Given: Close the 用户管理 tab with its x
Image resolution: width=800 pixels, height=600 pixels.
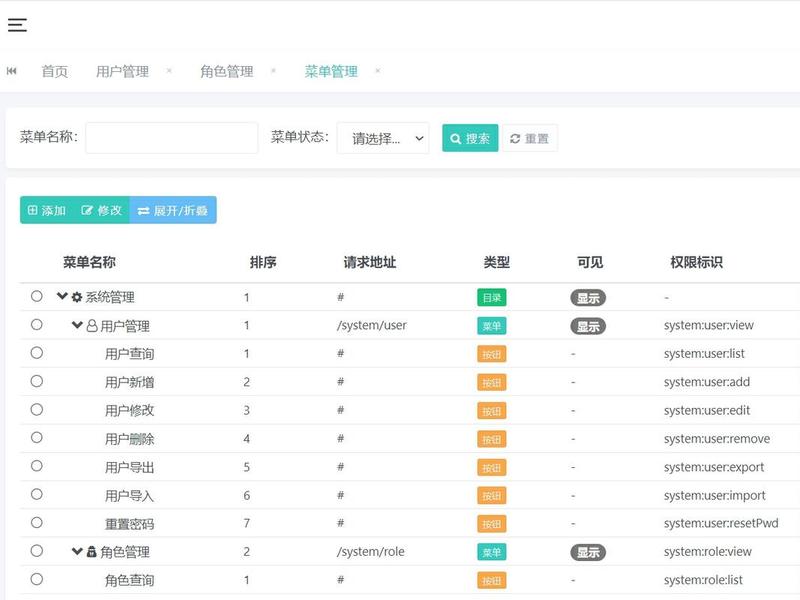Looking at the screenshot, I should tap(169, 70).
